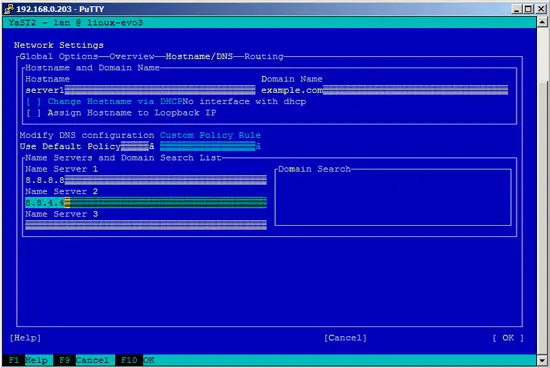The width and height of the screenshot is (550, 368).
Task: Select the Hostname/DNS tab
Action: point(199,56)
